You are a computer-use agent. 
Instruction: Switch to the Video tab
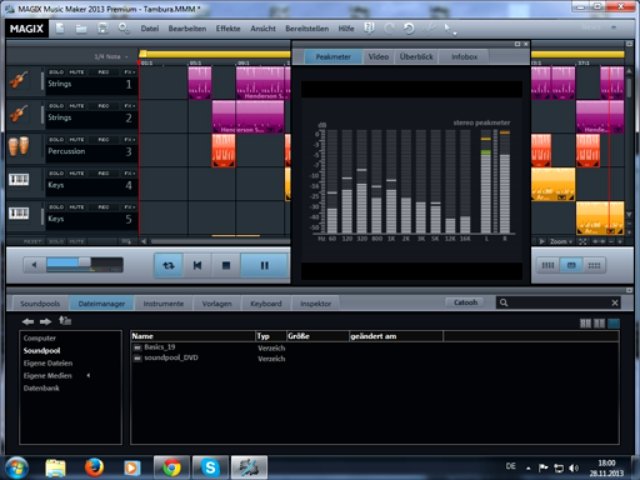click(x=378, y=57)
